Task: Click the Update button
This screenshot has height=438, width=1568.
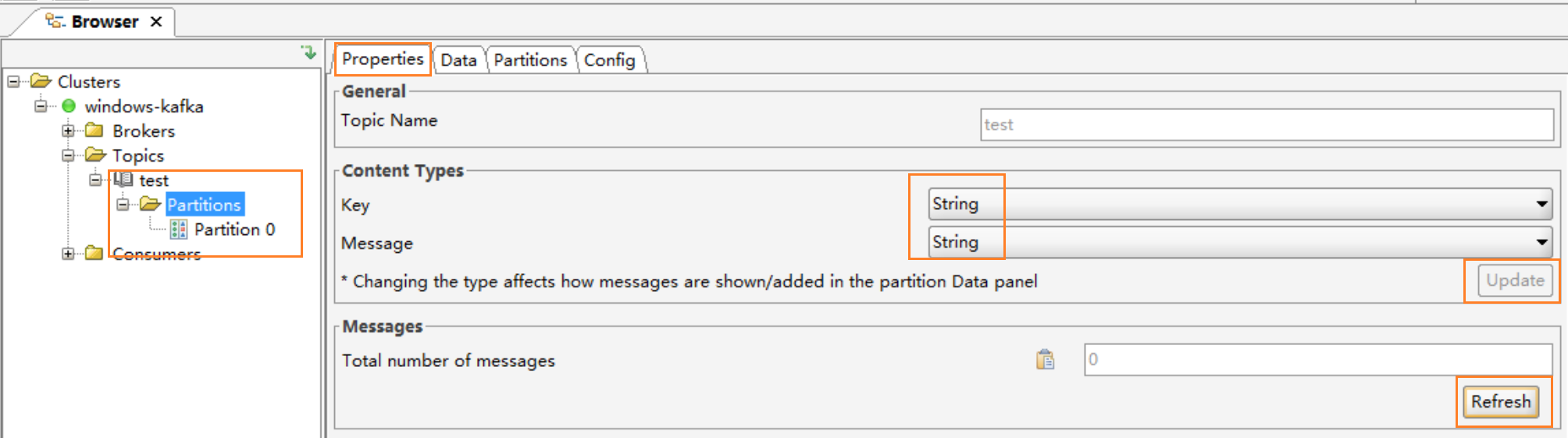Action: tap(1514, 280)
